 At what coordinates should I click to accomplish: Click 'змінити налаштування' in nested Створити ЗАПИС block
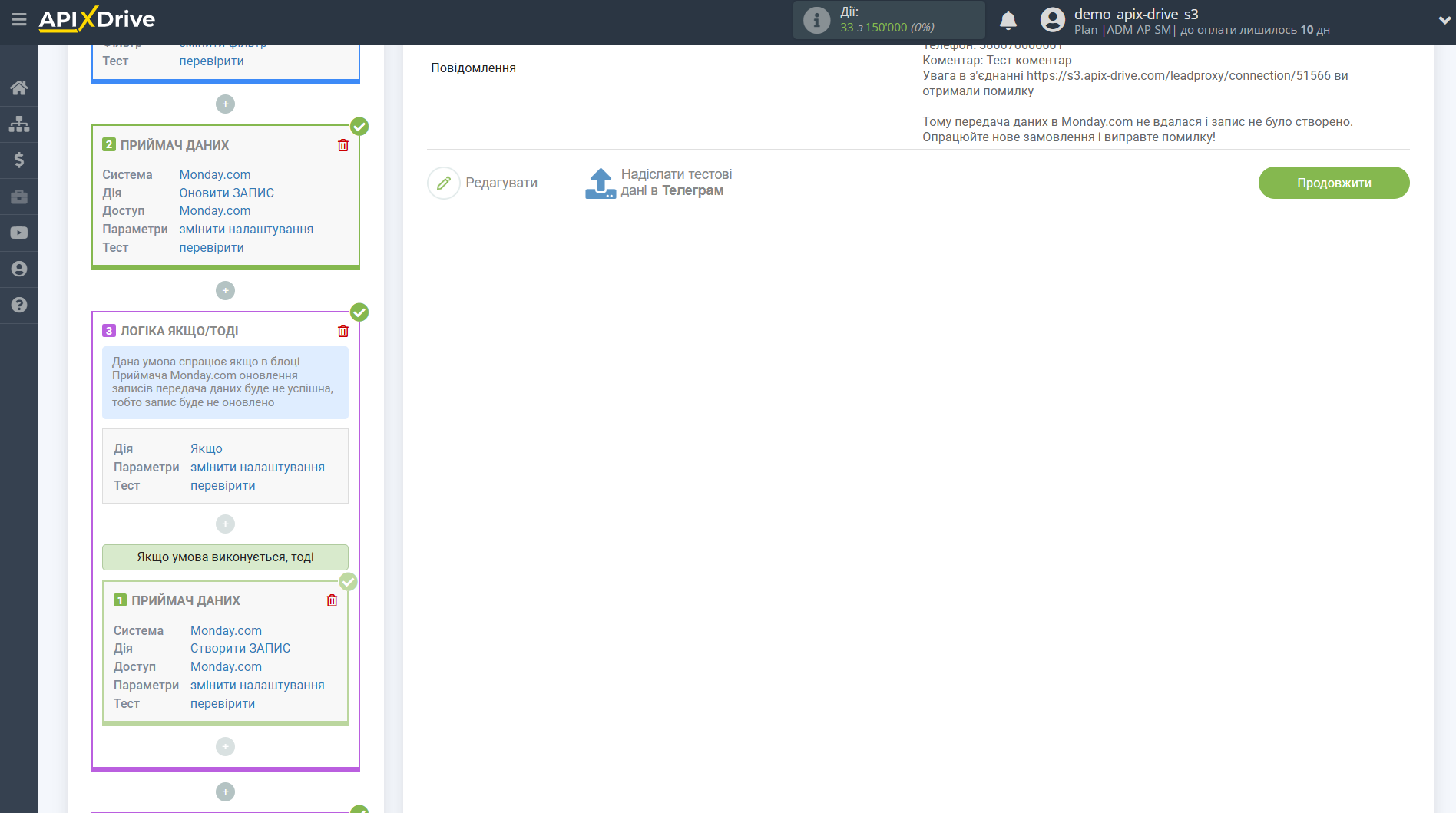pyautogui.click(x=257, y=685)
